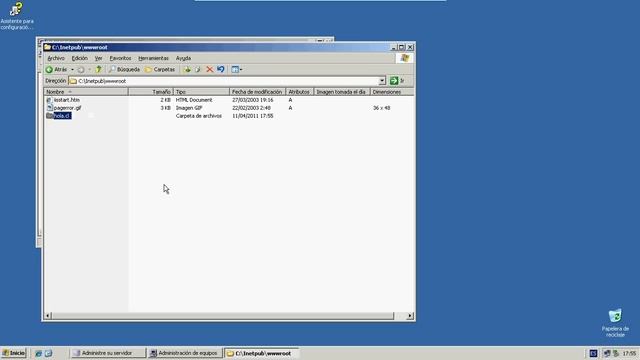The width and height of the screenshot is (640, 360).
Task: Sort by Tipo column header
Action: (201, 92)
